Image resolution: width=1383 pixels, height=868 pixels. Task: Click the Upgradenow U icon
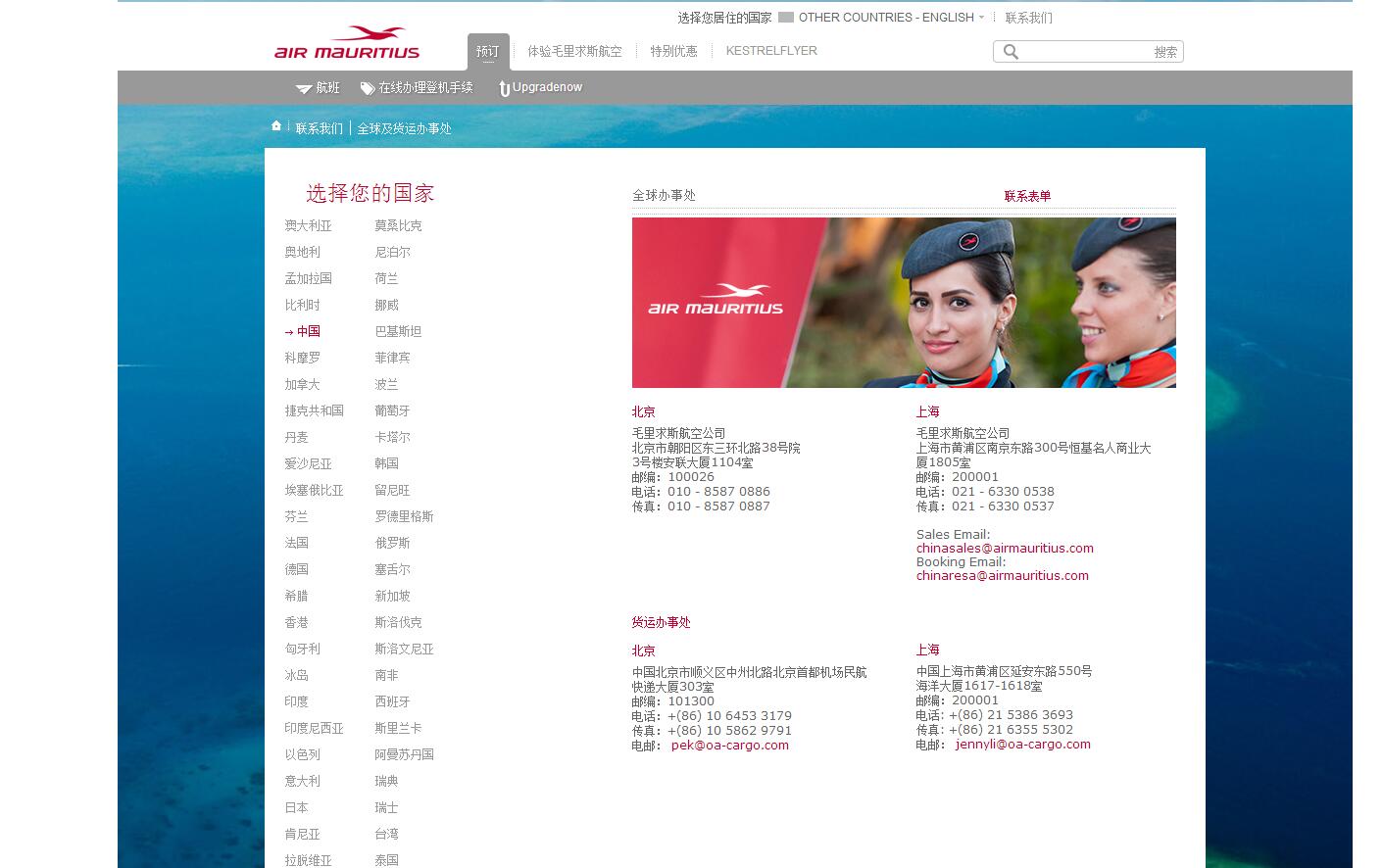click(x=504, y=89)
